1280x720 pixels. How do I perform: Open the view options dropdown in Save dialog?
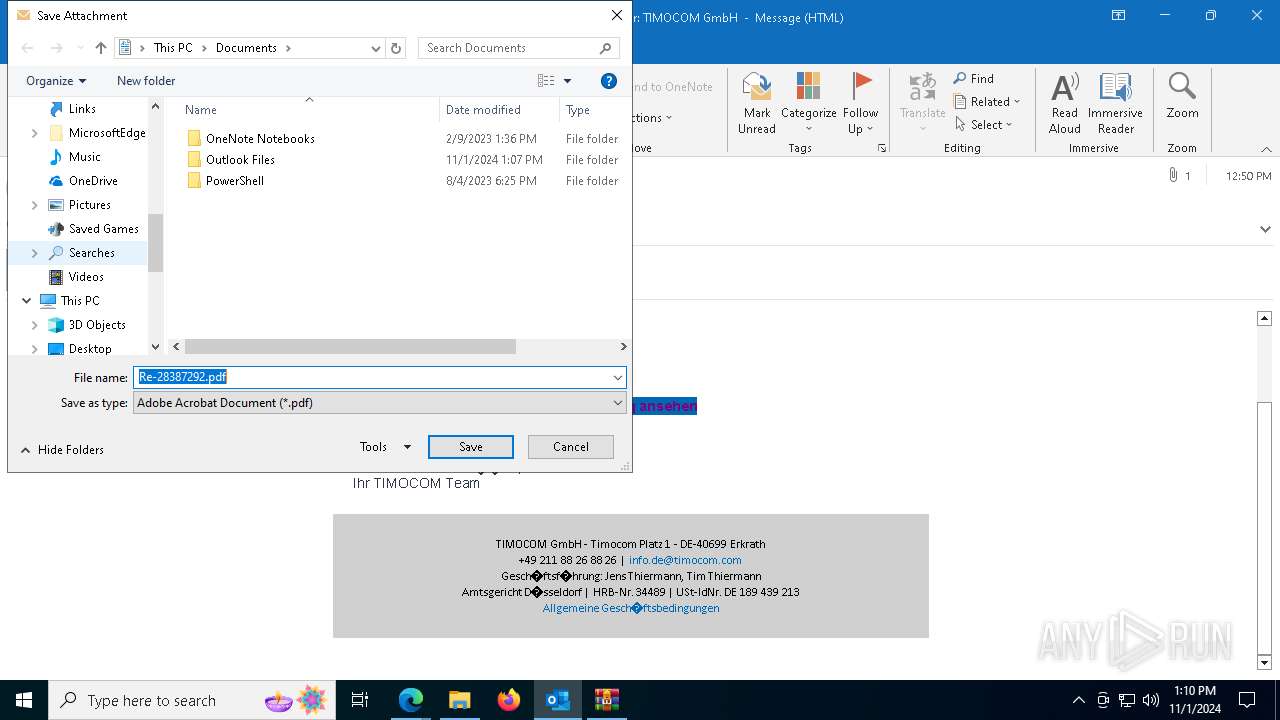(x=567, y=81)
